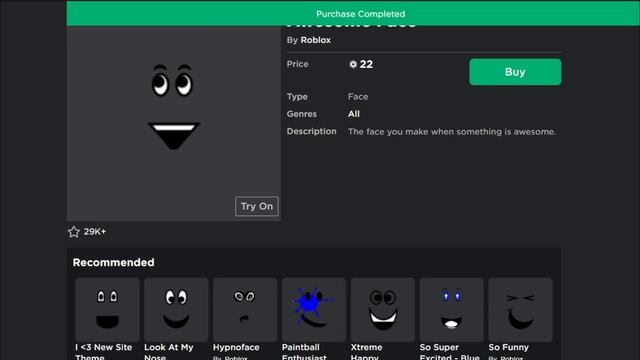Click the Hypnoface title link
640x360 pixels.
(x=236, y=347)
